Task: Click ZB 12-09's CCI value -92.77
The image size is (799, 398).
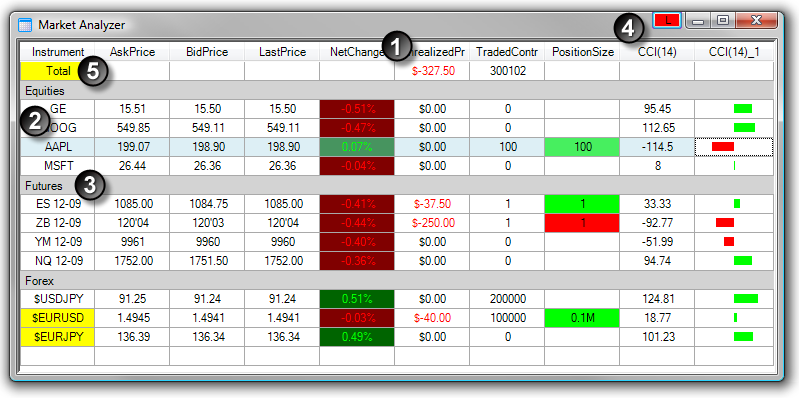Action: coord(657,223)
